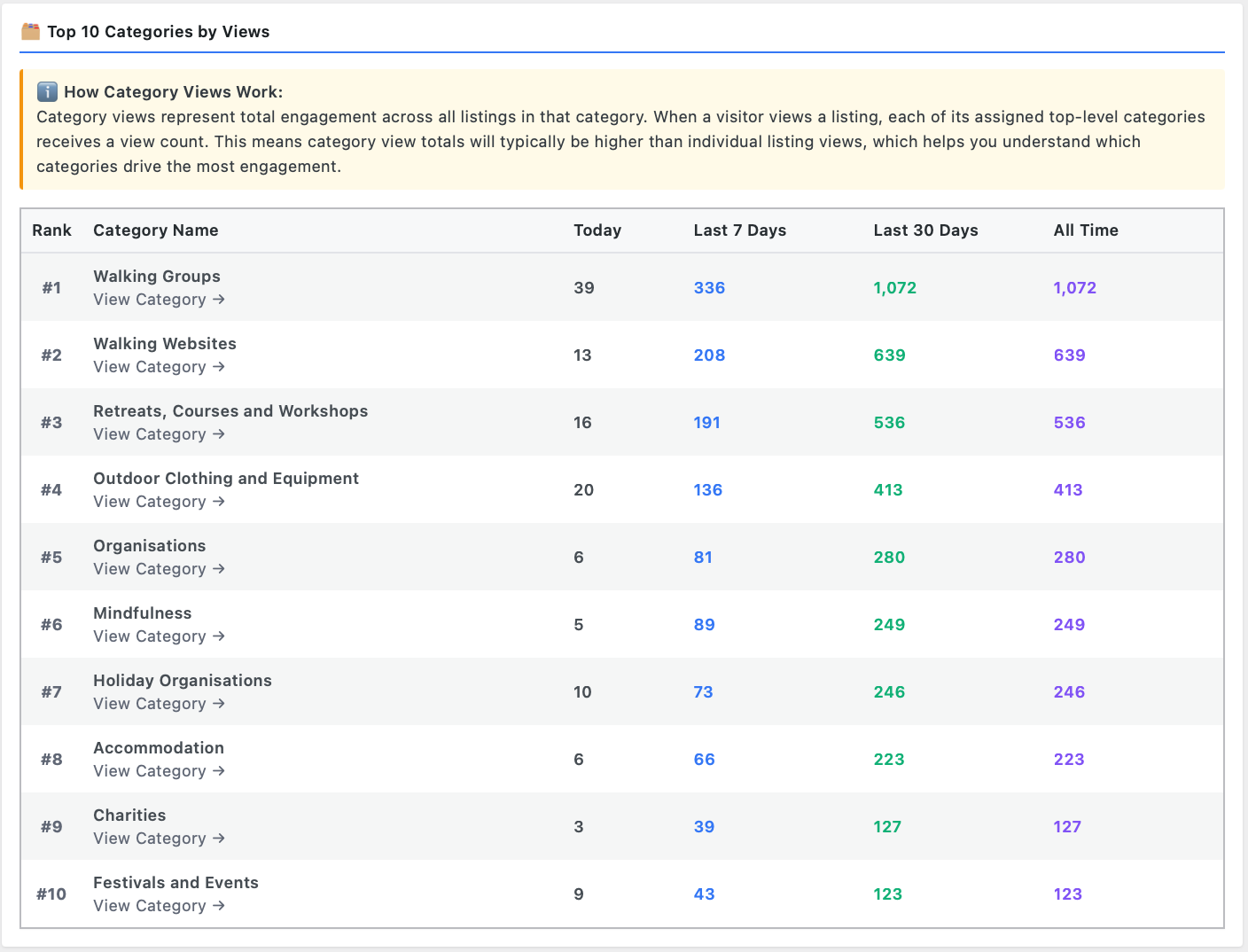
Task: Click View Category under Organisations
Action: click(159, 569)
